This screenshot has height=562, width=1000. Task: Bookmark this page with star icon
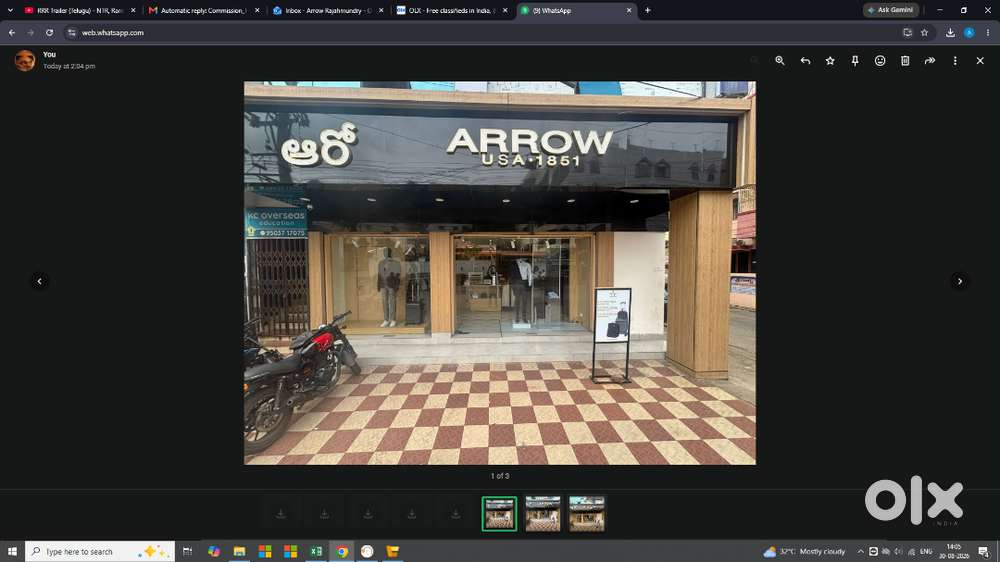[x=924, y=33]
